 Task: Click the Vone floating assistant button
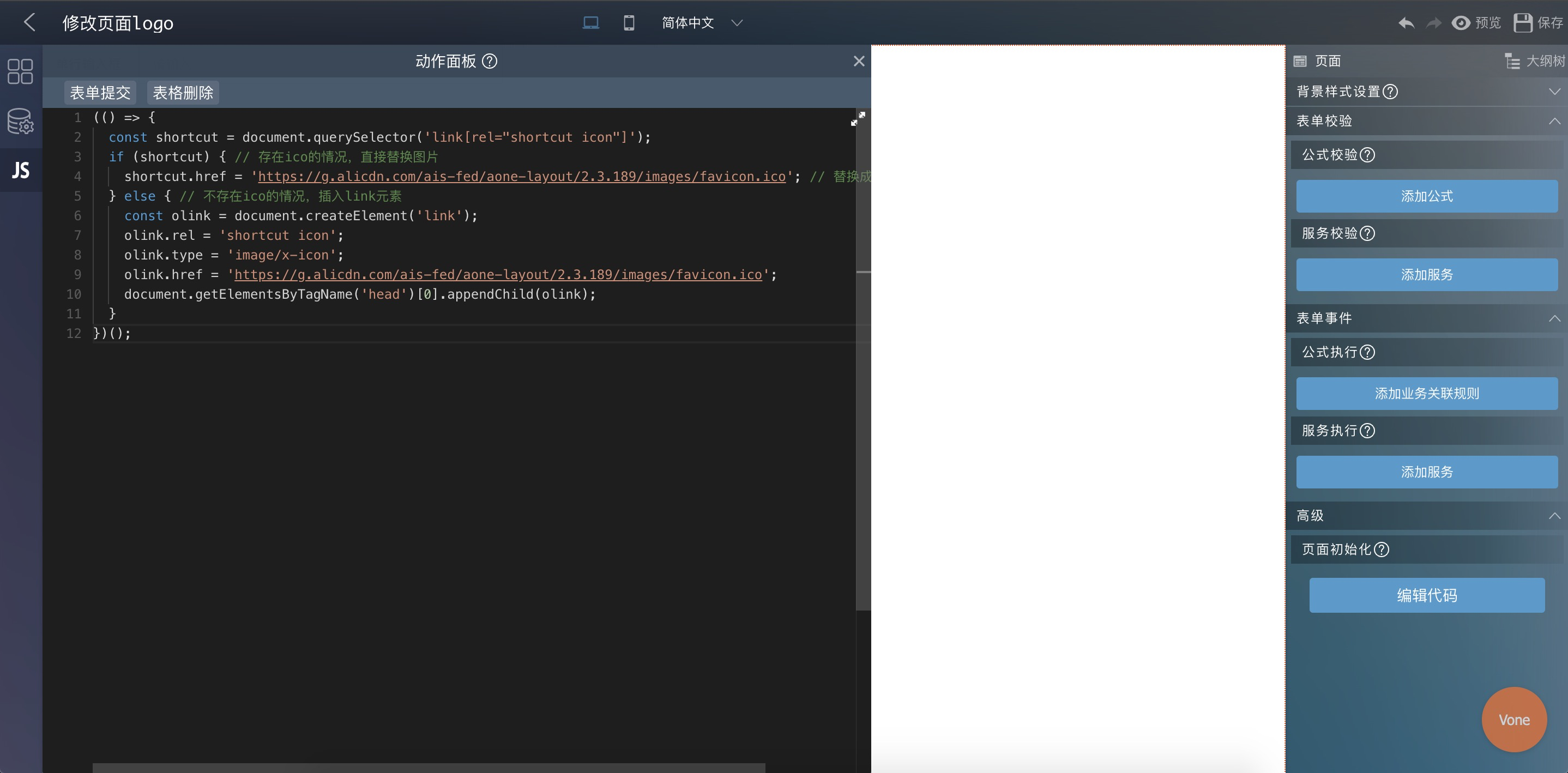pyautogui.click(x=1514, y=720)
